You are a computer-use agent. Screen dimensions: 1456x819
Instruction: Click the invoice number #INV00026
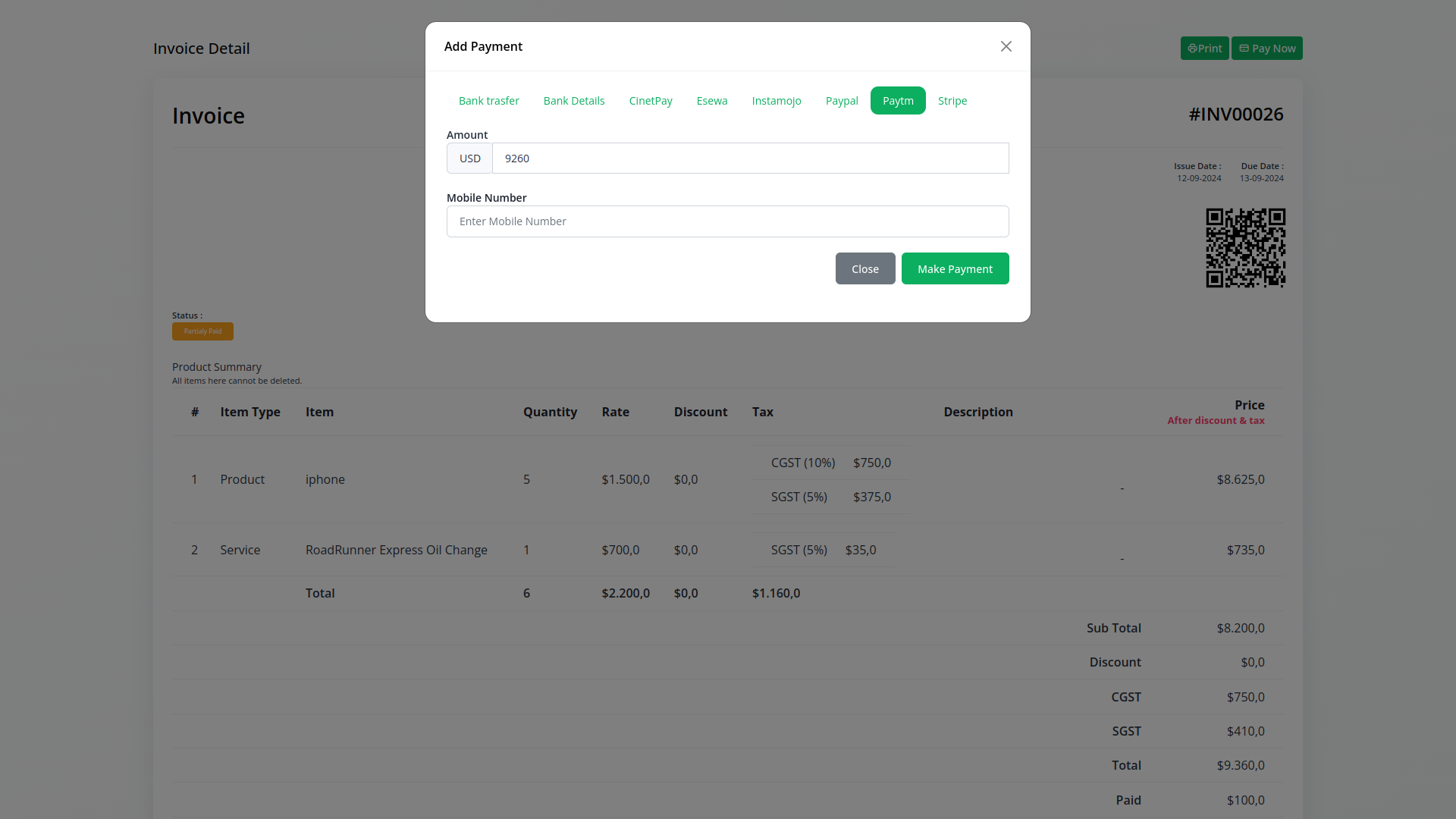pos(1235,115)
